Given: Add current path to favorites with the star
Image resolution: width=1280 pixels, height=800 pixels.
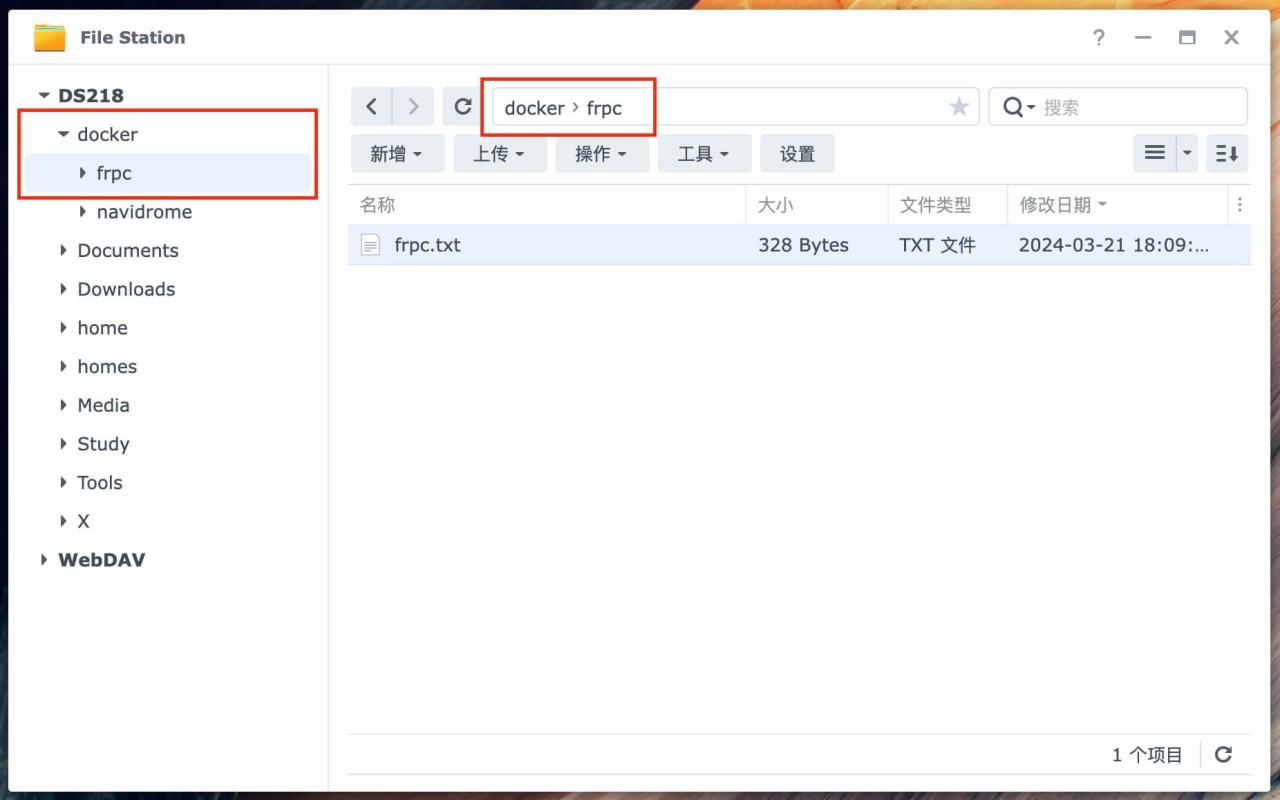Looking at the screenshot, I should tap(959, 107).
